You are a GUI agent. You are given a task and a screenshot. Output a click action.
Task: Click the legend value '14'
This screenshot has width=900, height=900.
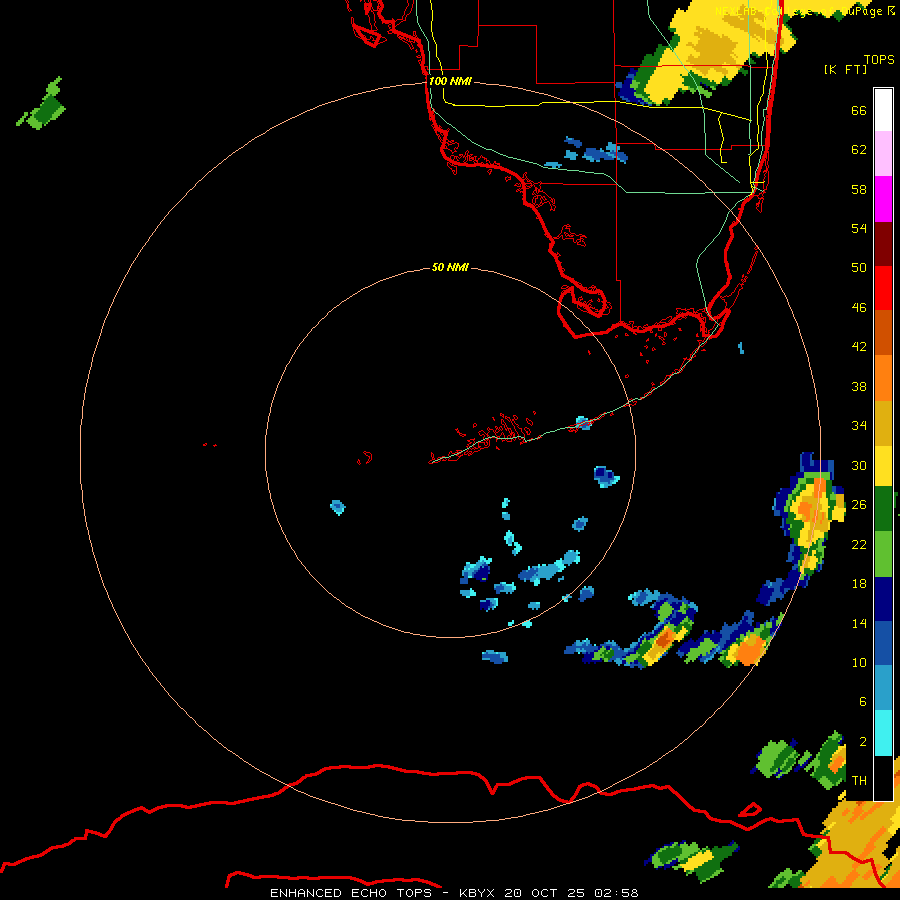pyautogui.click(x=859, y=623)
